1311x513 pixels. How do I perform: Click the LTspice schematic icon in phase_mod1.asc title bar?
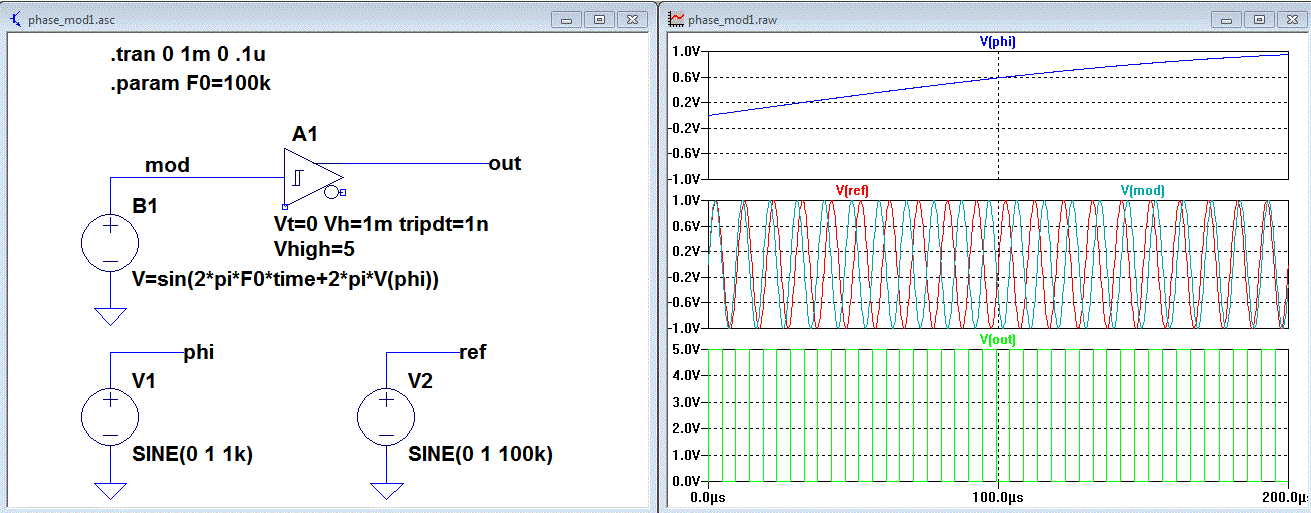(x=14, y=19)
